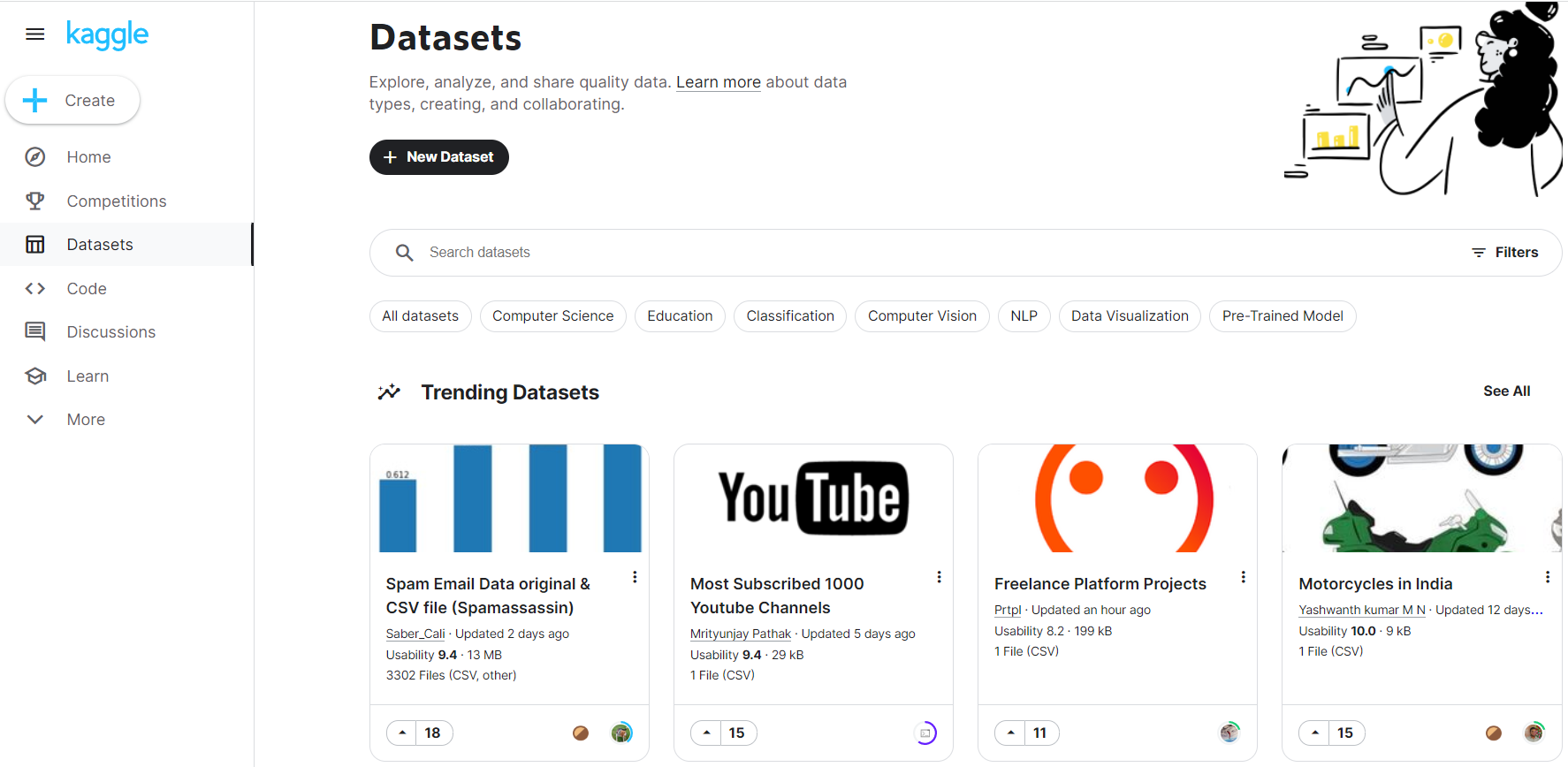Select the Code brackets icon

35,289
